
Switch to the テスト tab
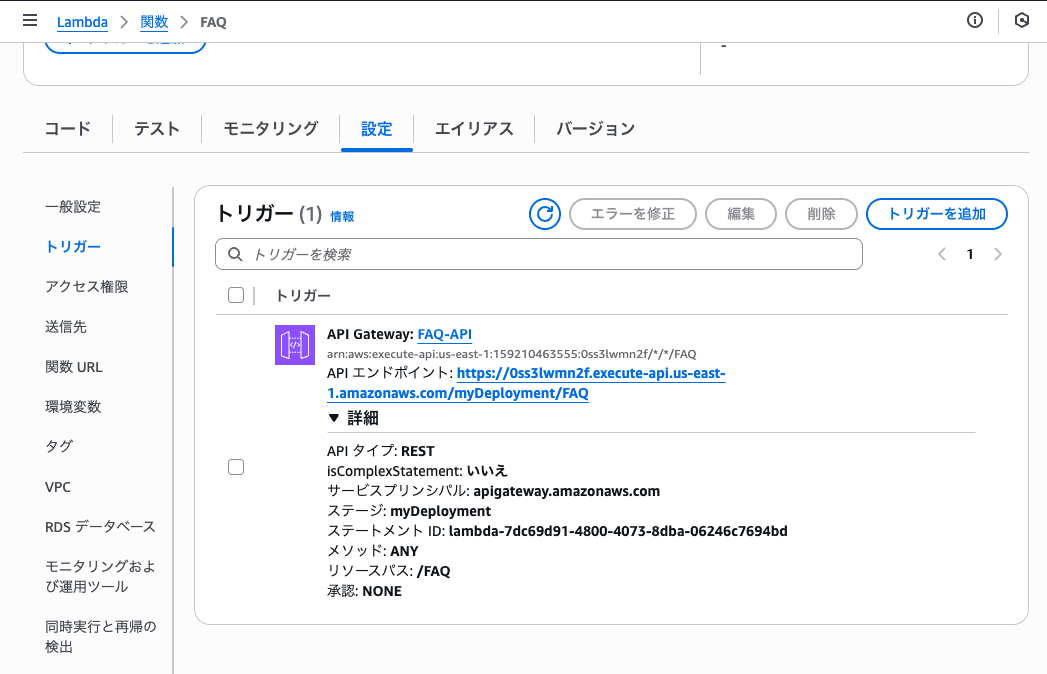[156, 128]
